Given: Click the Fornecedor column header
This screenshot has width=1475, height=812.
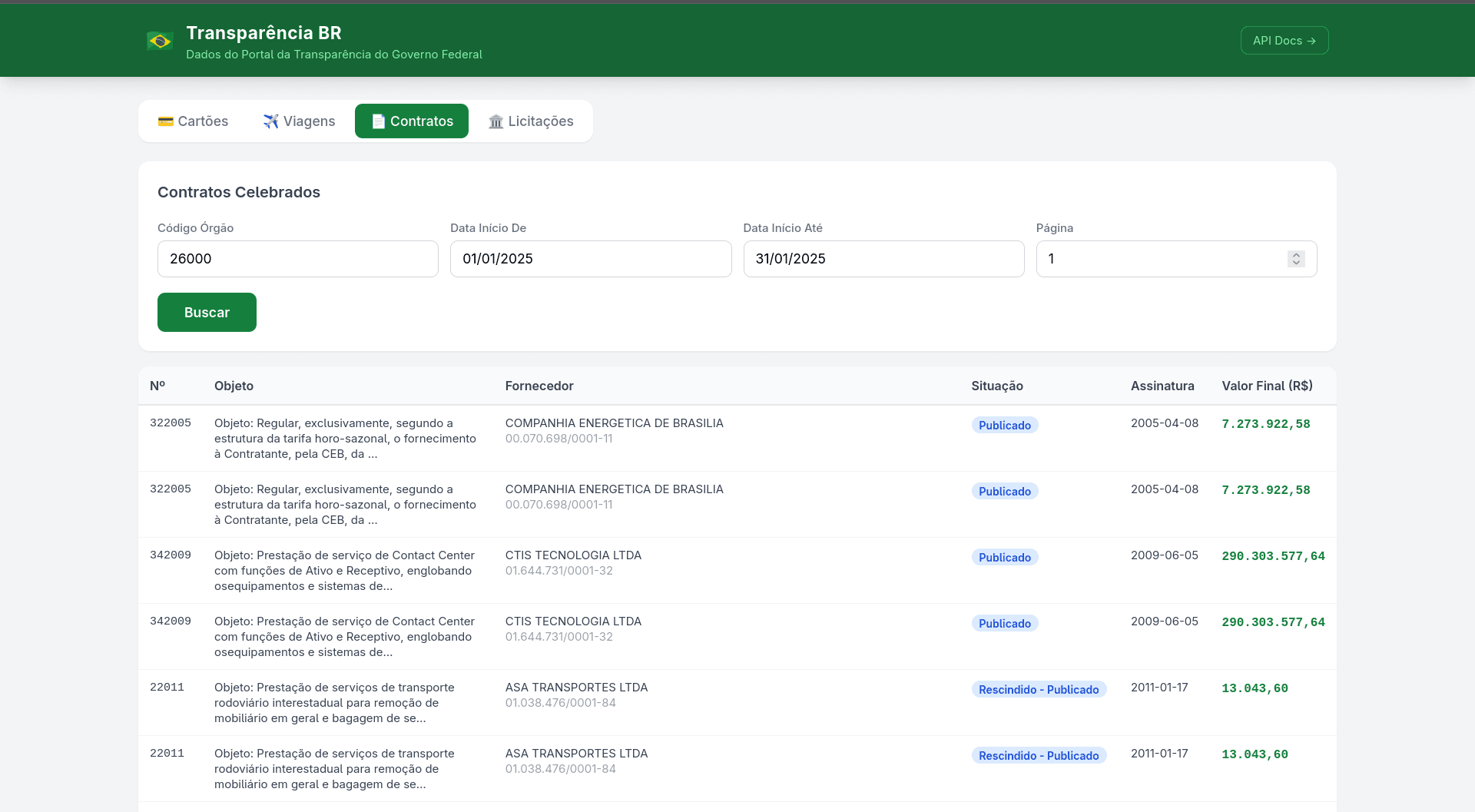Looking at the screenshot, I should [539, 386].
